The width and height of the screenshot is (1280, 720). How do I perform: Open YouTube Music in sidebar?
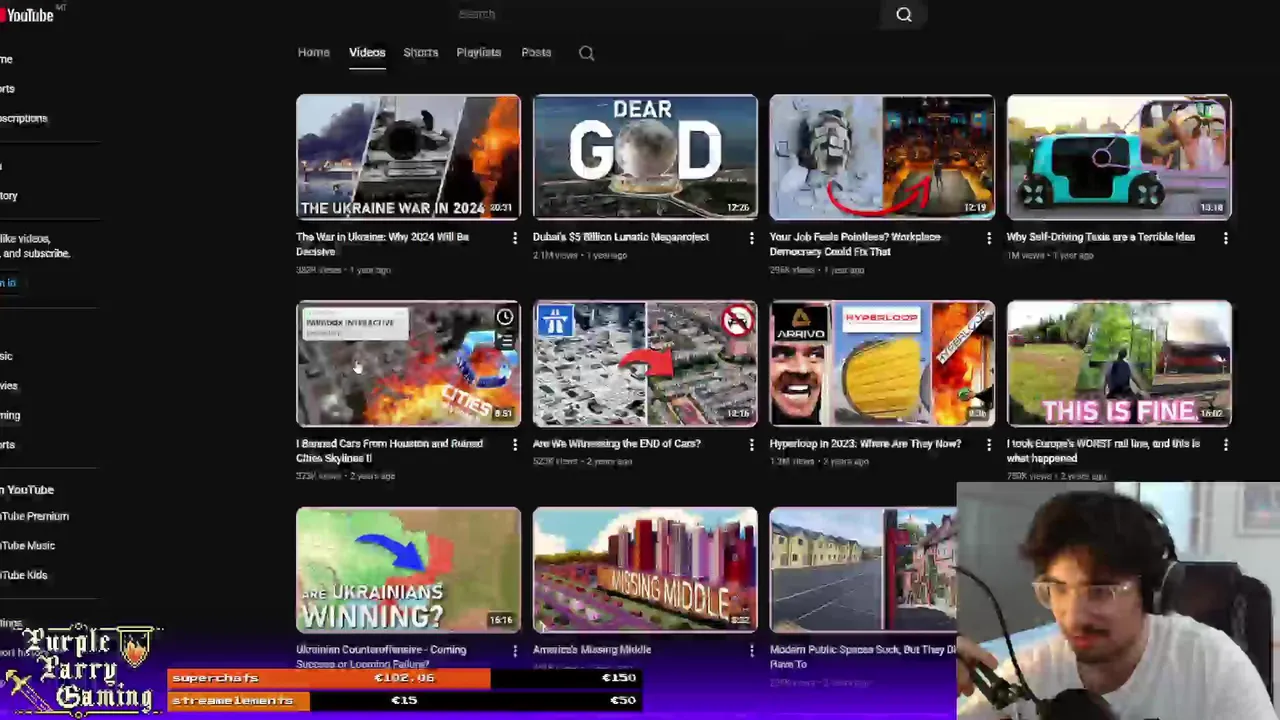[x=27, y=545]
